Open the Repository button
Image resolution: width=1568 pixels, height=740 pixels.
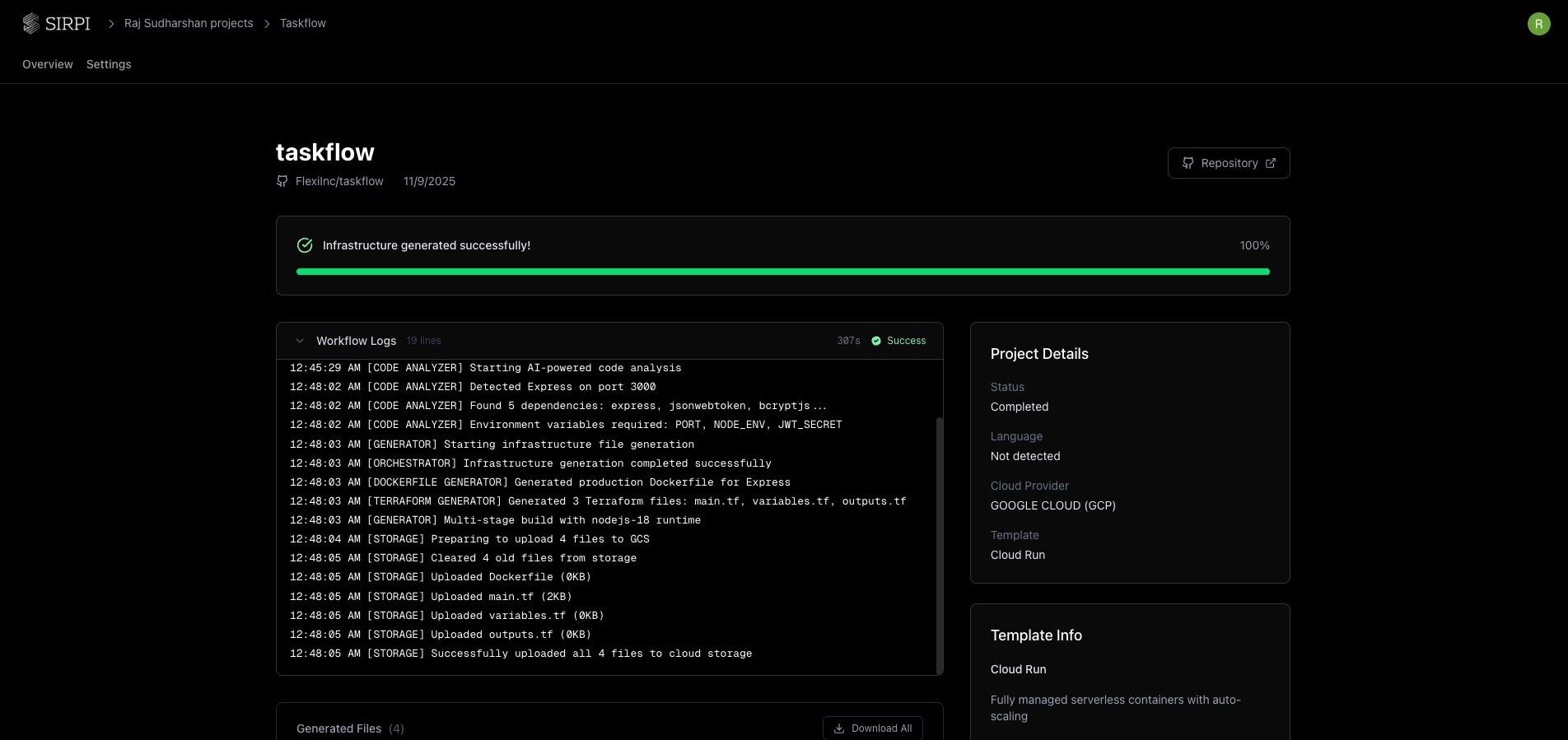coord(1229,163)
